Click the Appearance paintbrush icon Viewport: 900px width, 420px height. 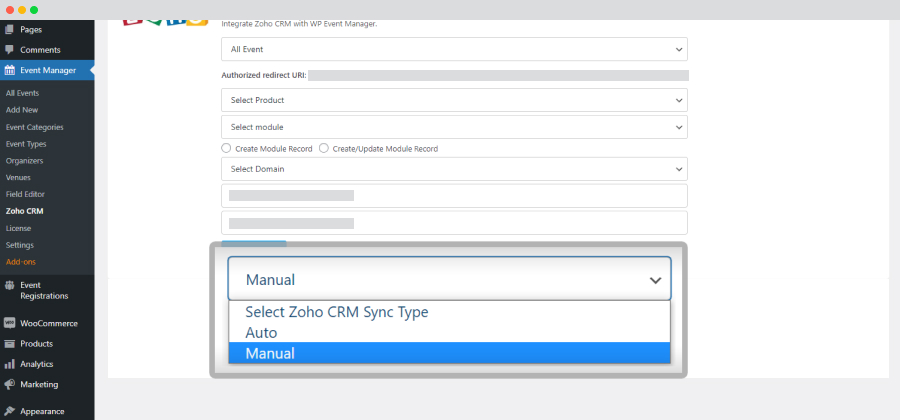9,411
